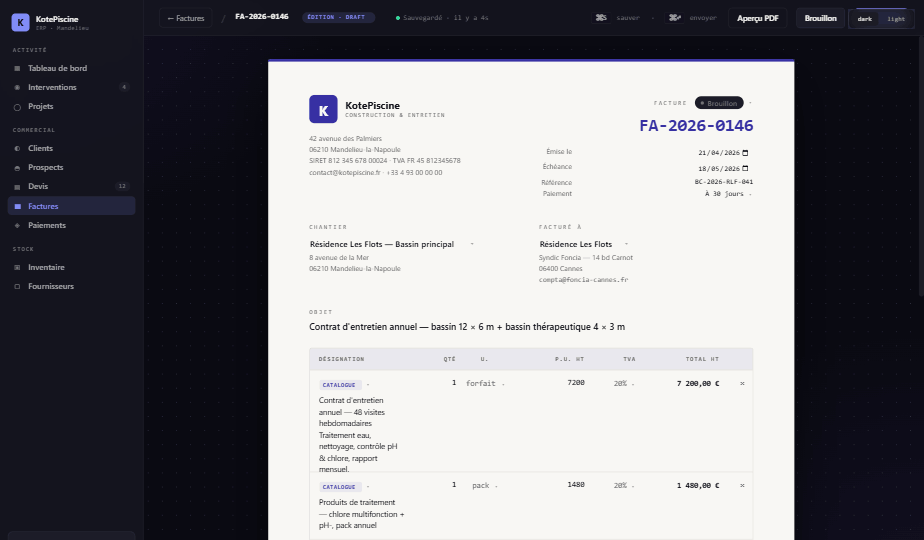Open Prospects in sidebar
Screen dimensions: 924x540
[x=71, y=168]
